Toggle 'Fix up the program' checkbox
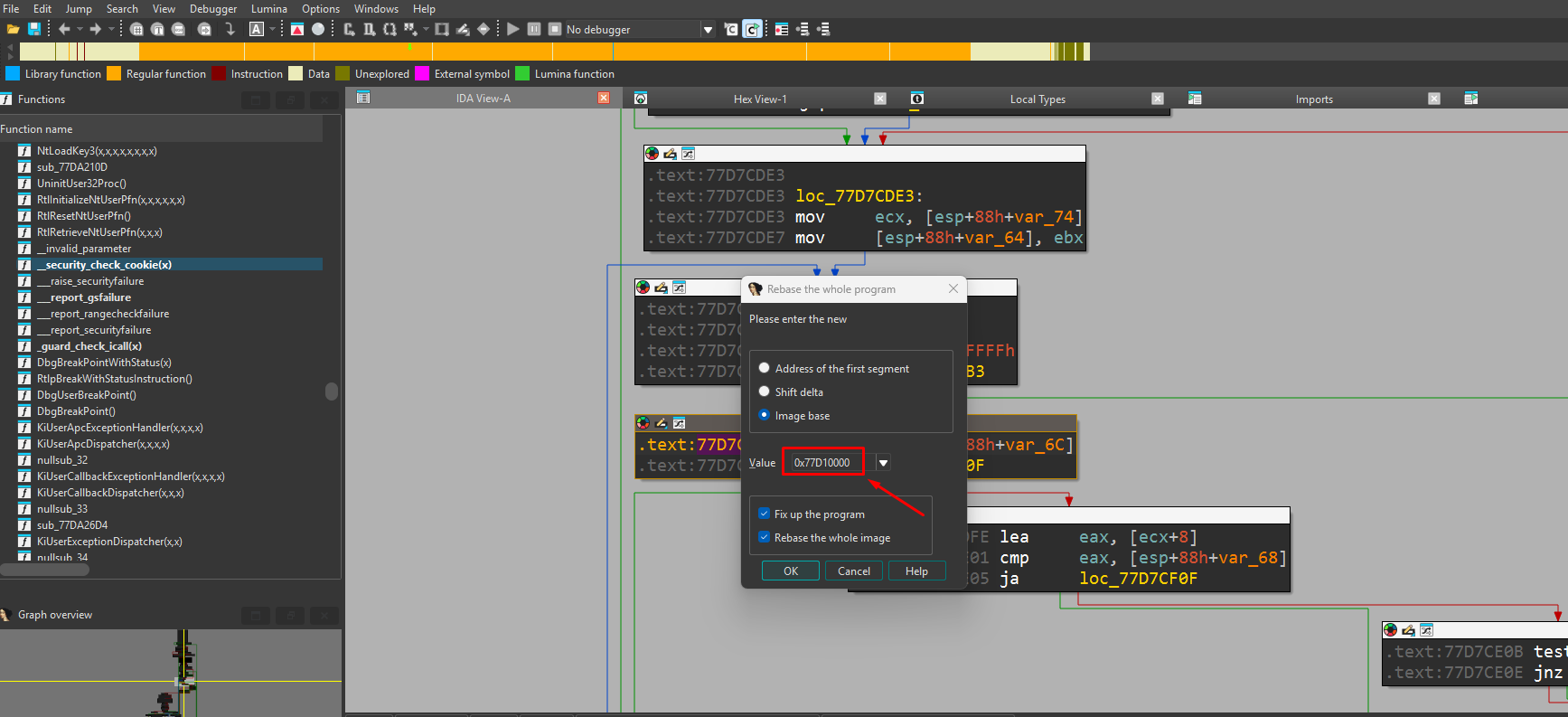 tap(765, 514)
